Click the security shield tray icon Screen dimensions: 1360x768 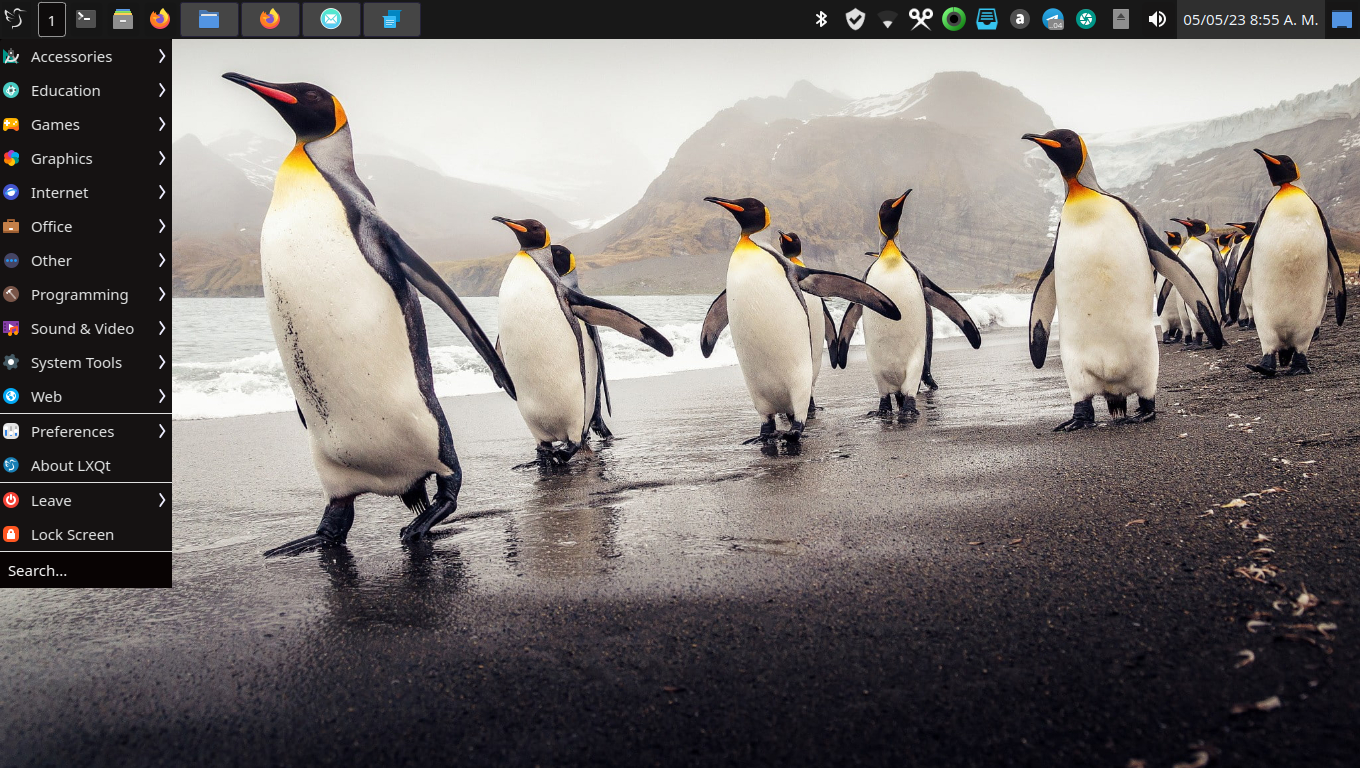pos(855,19)
